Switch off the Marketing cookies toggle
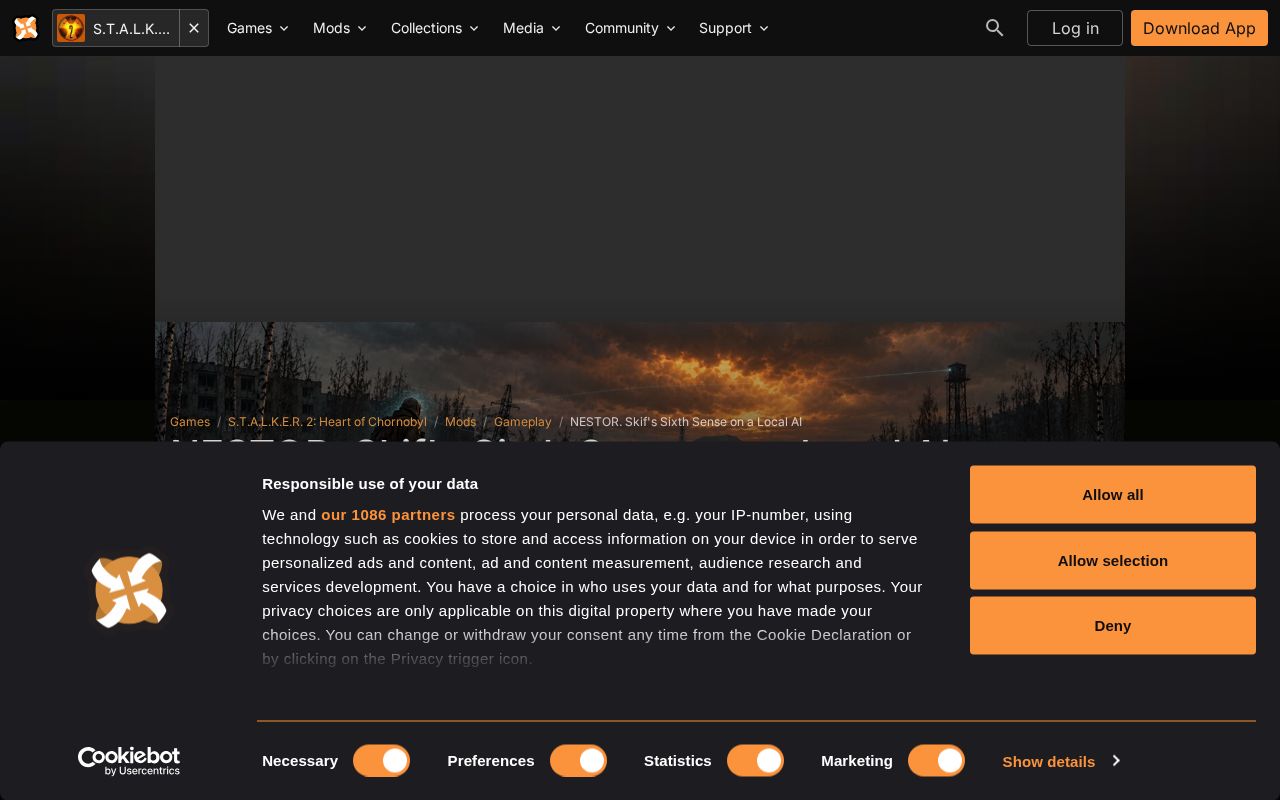Image resolution: width=1280 pixels, height=800 pixels. tap(936, 761)
